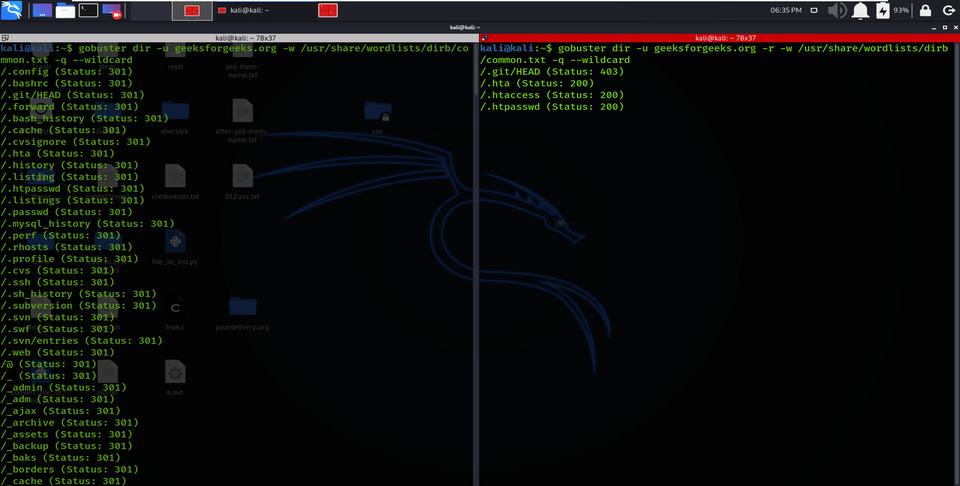
Task: Click the '/.bashrc (Status: 301)' output line
Action: pyautogui.click(x=67, y=83)
